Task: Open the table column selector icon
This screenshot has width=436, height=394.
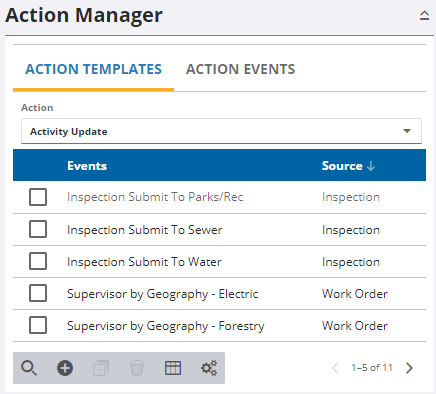Action: 173,368
